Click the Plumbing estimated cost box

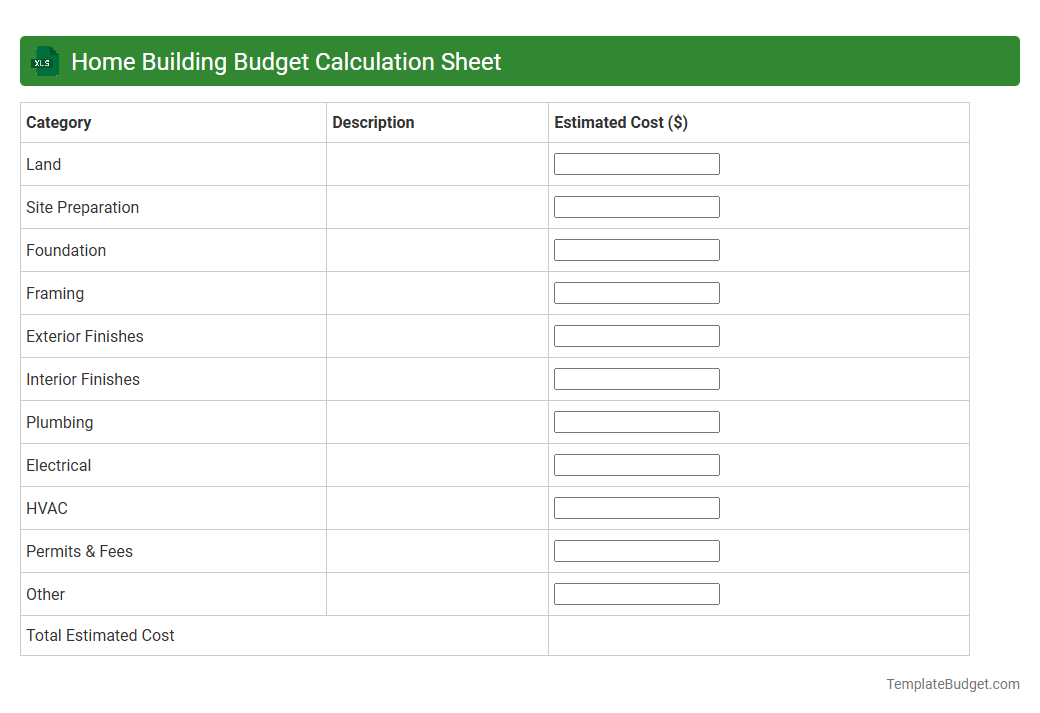pos(636,421)
